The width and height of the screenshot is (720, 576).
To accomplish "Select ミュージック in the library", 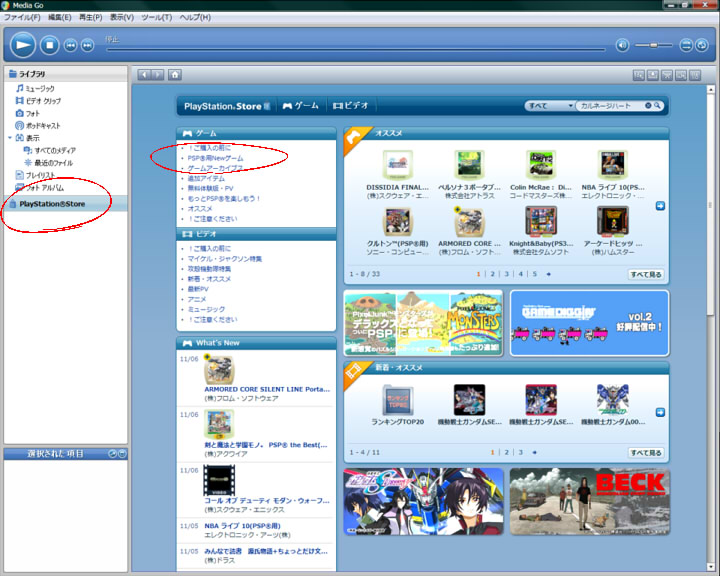I will point(35,88).
